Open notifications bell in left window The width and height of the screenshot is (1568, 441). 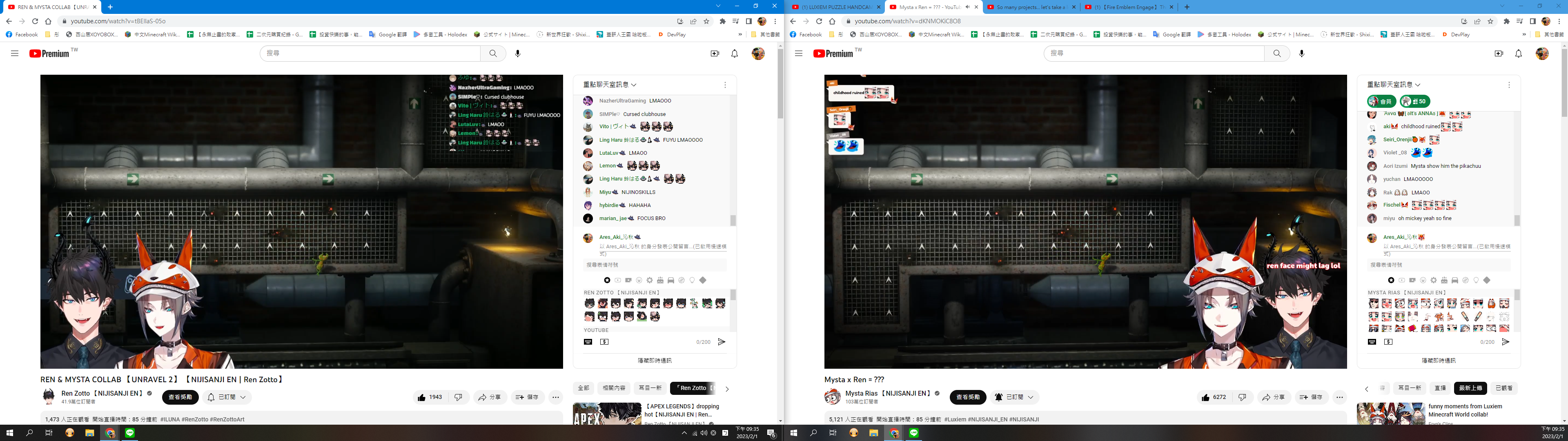[735, 53]
